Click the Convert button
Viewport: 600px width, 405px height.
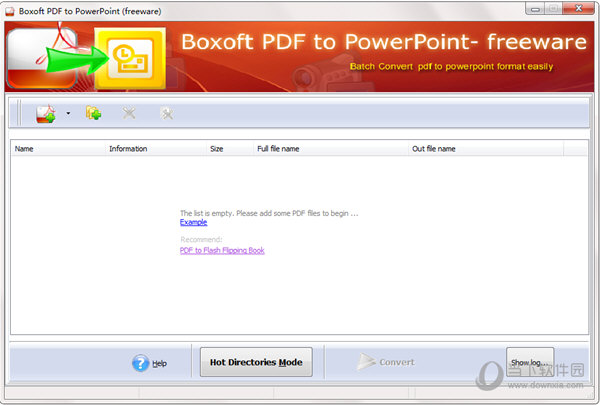tap(386, 362)
